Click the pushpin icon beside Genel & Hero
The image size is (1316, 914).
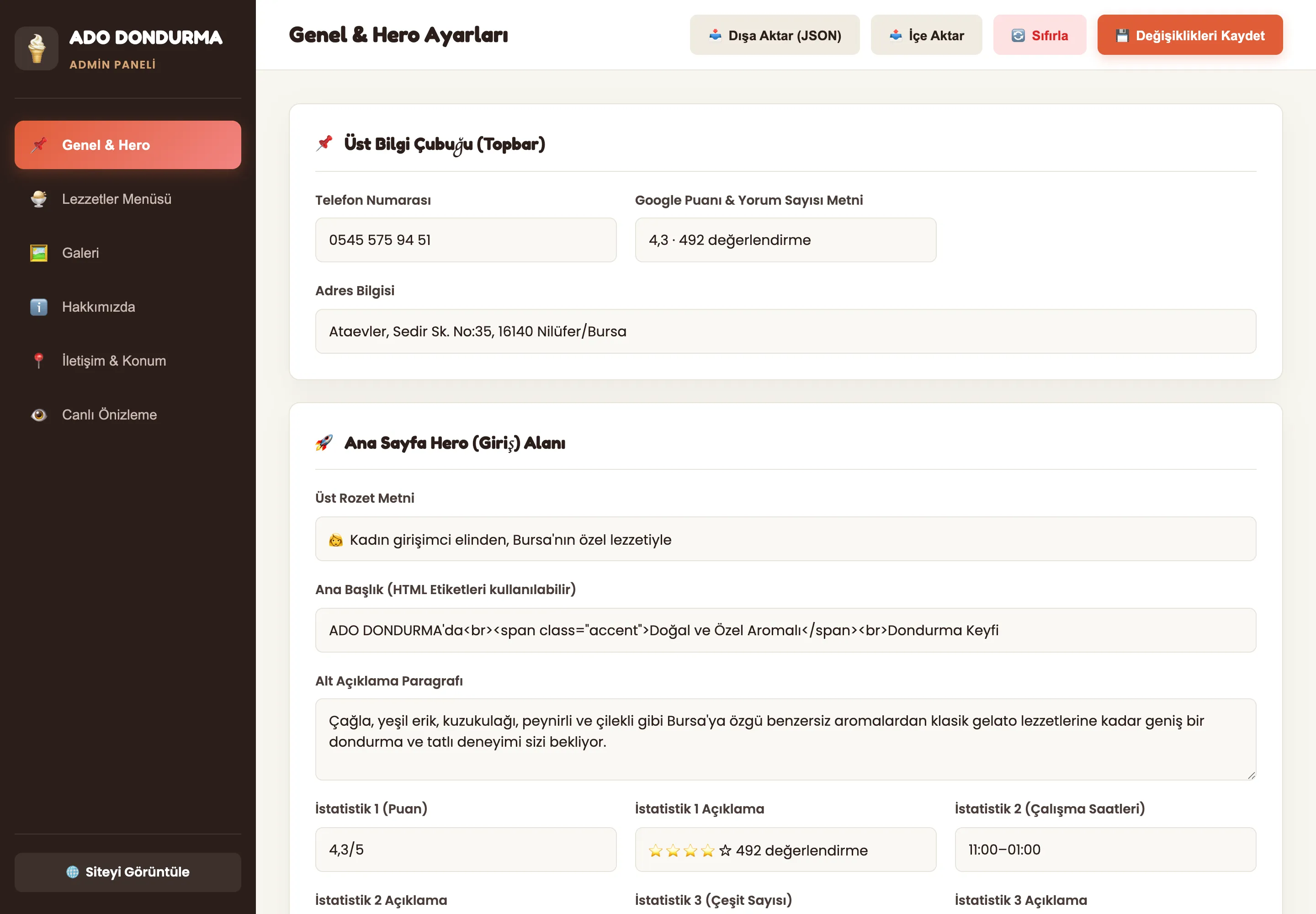click(x=39, y=145)
